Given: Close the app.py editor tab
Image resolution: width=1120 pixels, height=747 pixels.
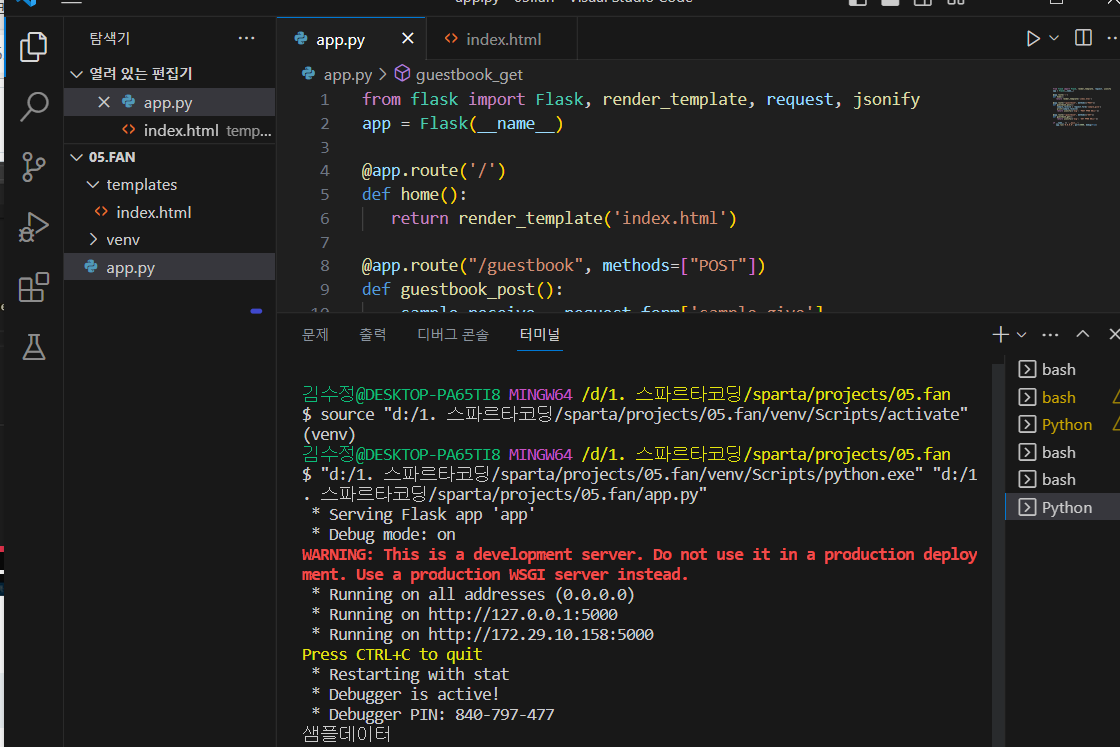Looking at the screenshot, I should [407, 38].
